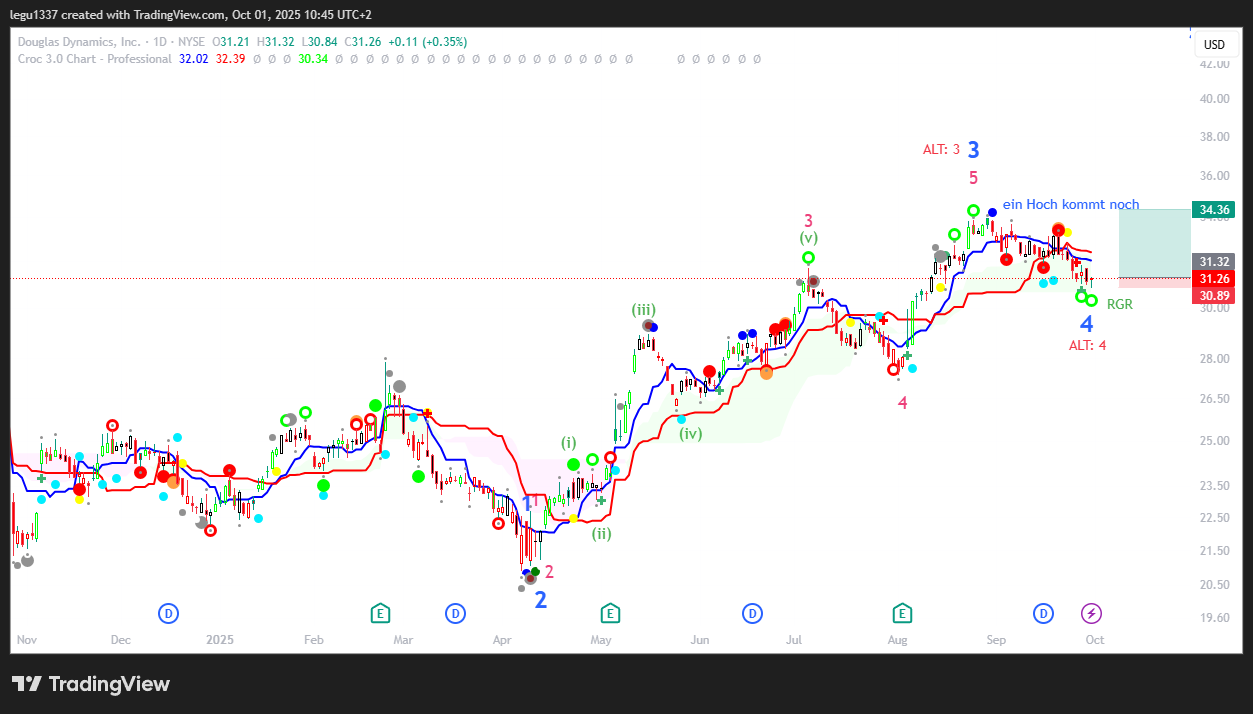Click the 34.36 target price label

1214,210
